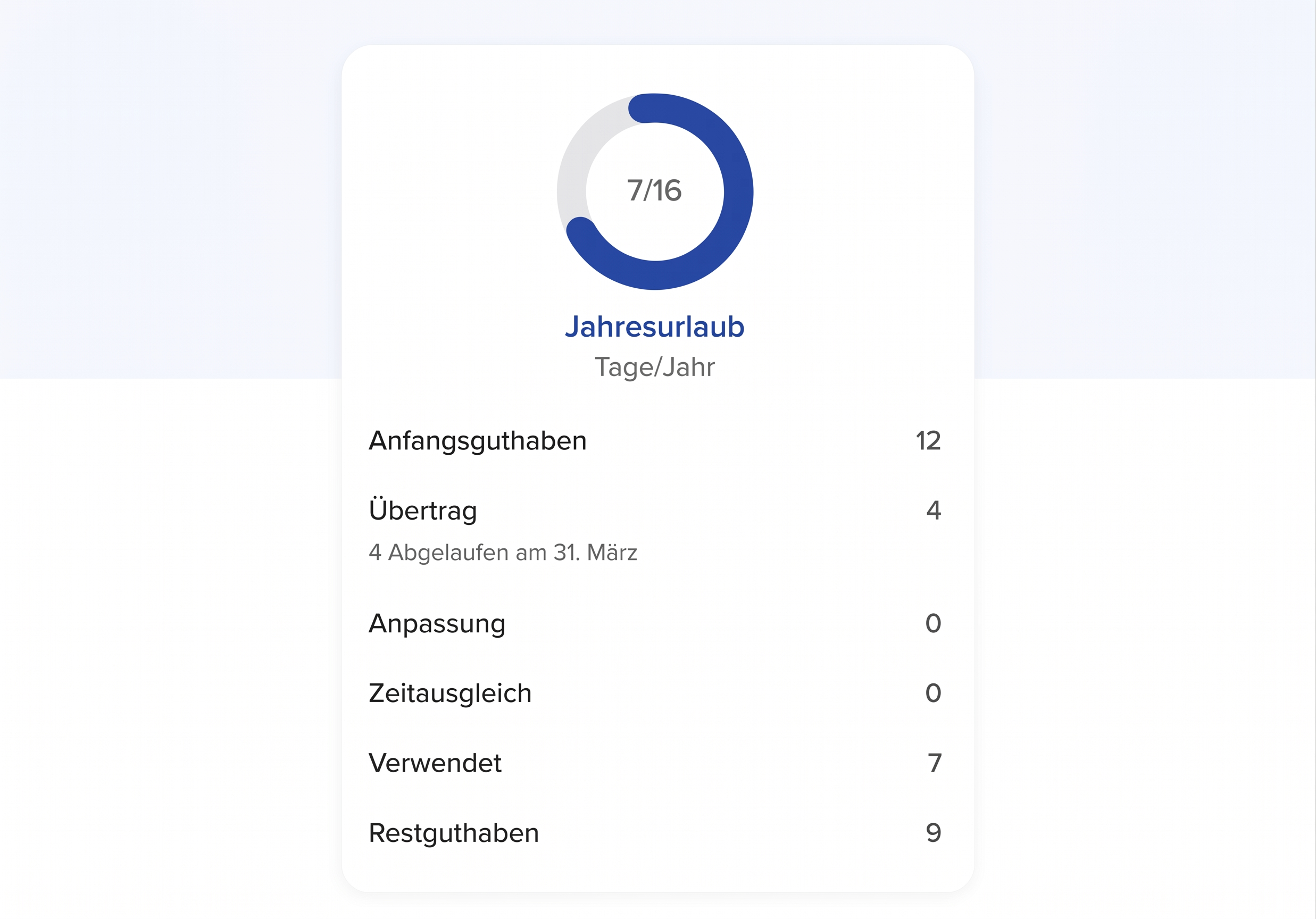Select the Übertrag row label

[423, 510]
